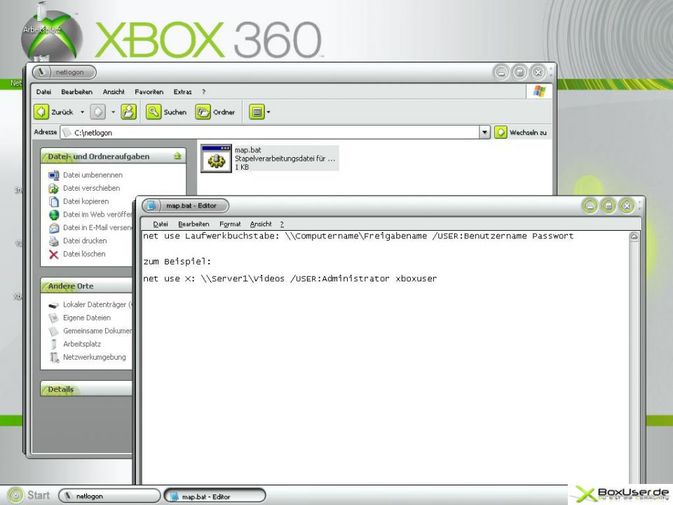Click the 'net use Laufwerkbuchstabe:' first line

coord(358,236)
